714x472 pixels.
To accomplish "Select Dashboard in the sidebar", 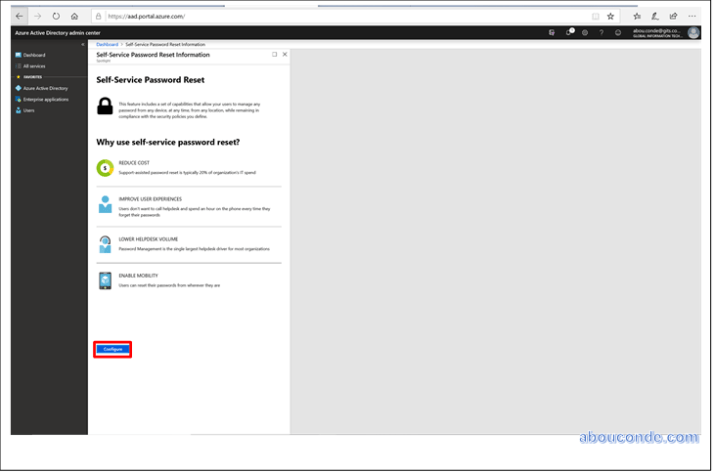I will coord(34,55).
